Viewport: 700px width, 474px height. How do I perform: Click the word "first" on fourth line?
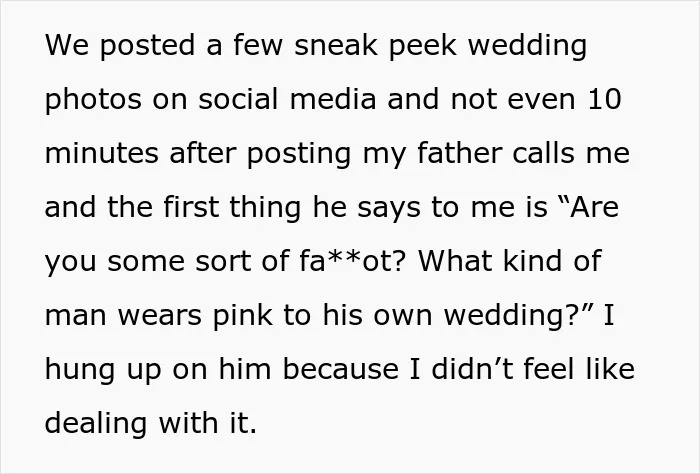point(191,207)
